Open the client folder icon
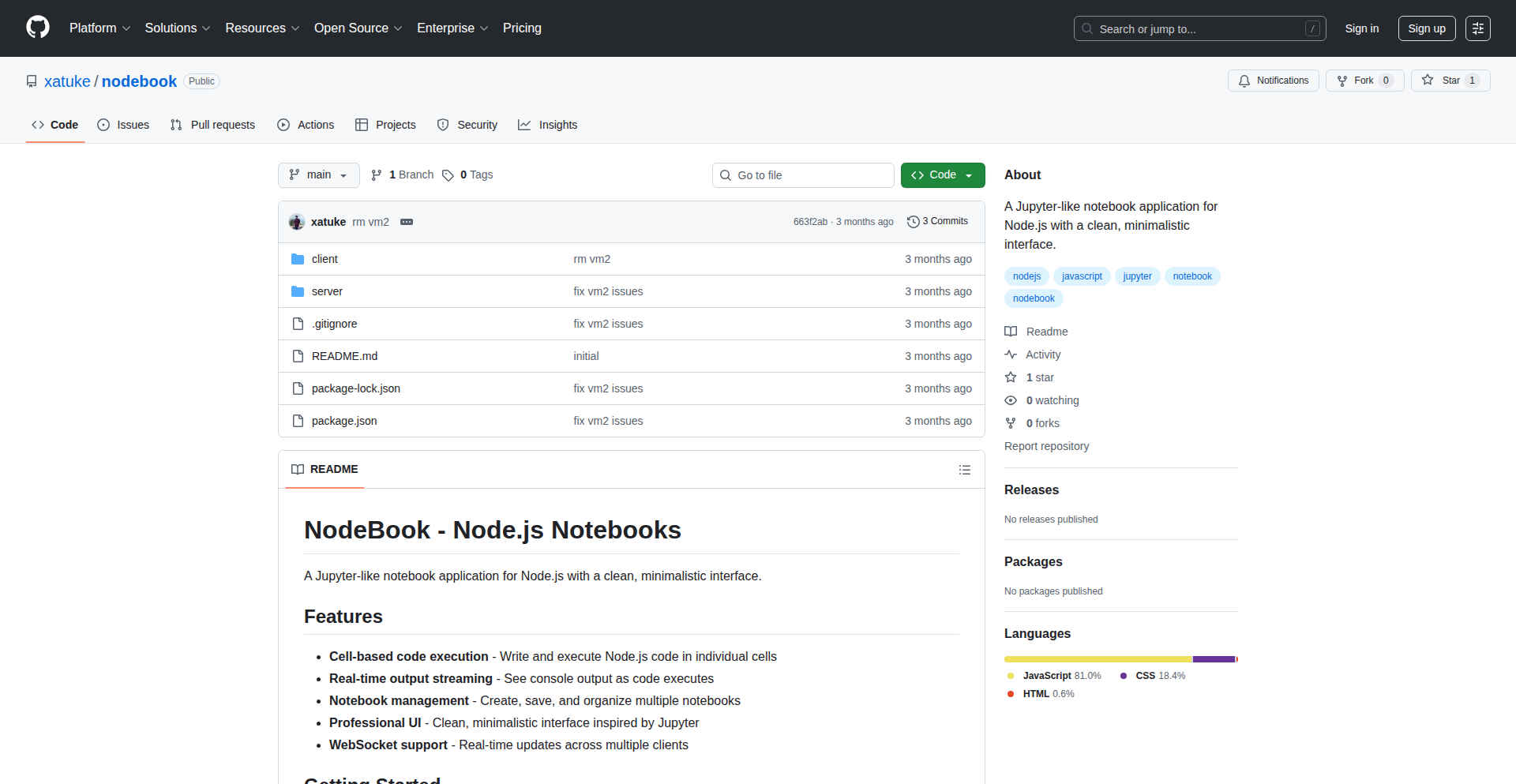The image size is (1516, 784). [x=298, y=258]
